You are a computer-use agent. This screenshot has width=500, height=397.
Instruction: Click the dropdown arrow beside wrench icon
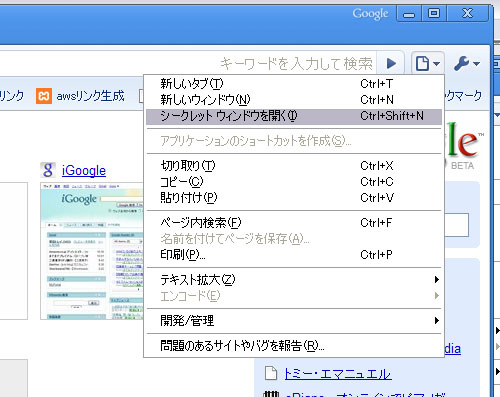click(x=476, y=63)
